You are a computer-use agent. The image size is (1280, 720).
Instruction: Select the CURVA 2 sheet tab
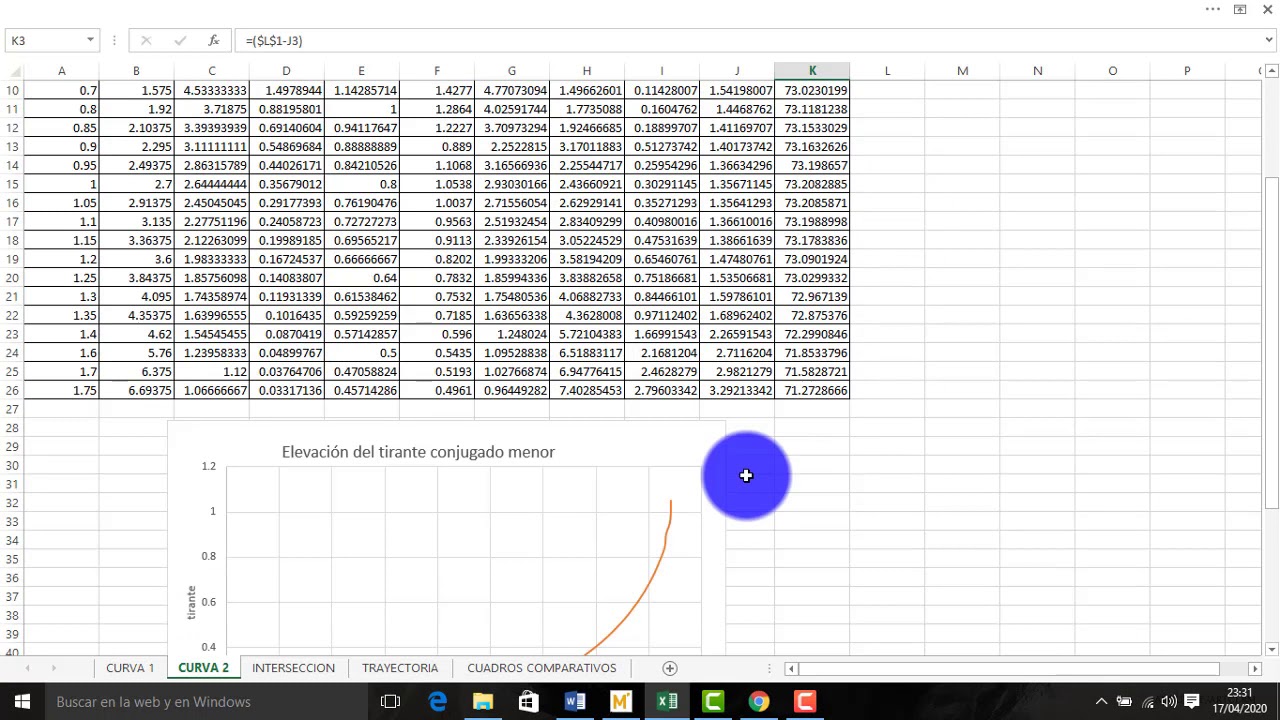203,668
